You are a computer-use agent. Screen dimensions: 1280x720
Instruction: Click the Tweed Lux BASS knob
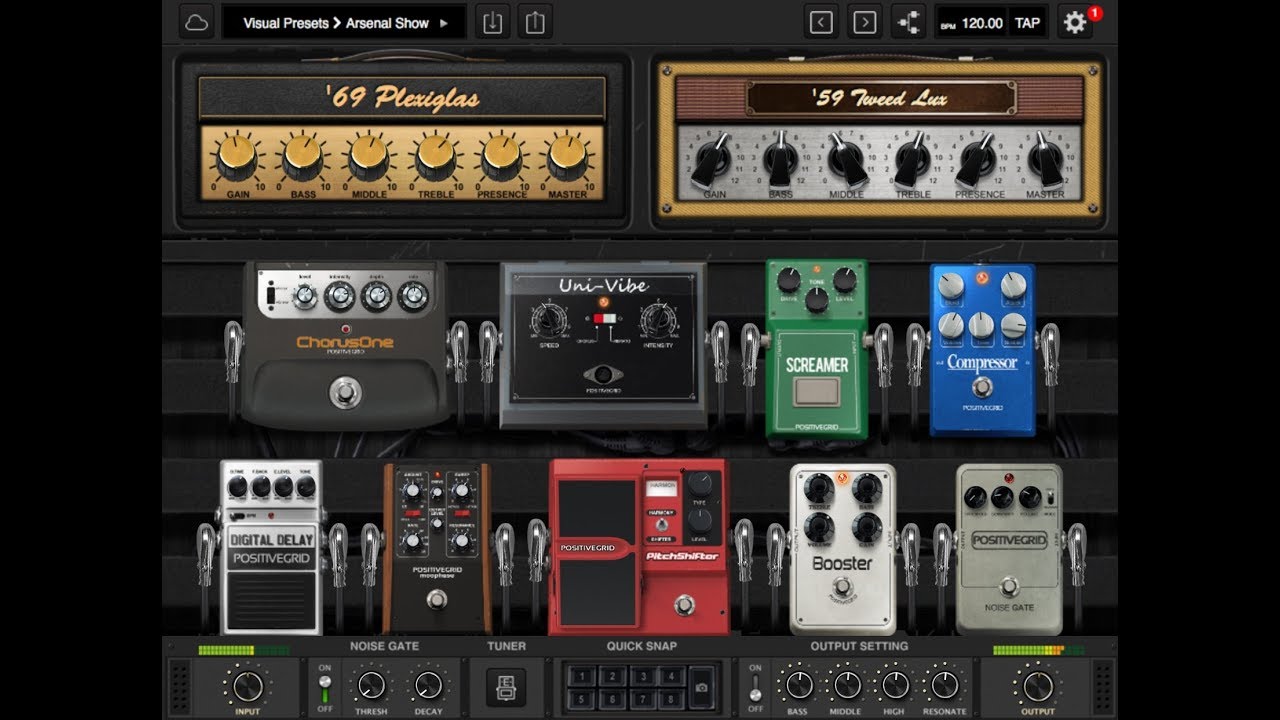pyautogui.click(x=780, y=158)
